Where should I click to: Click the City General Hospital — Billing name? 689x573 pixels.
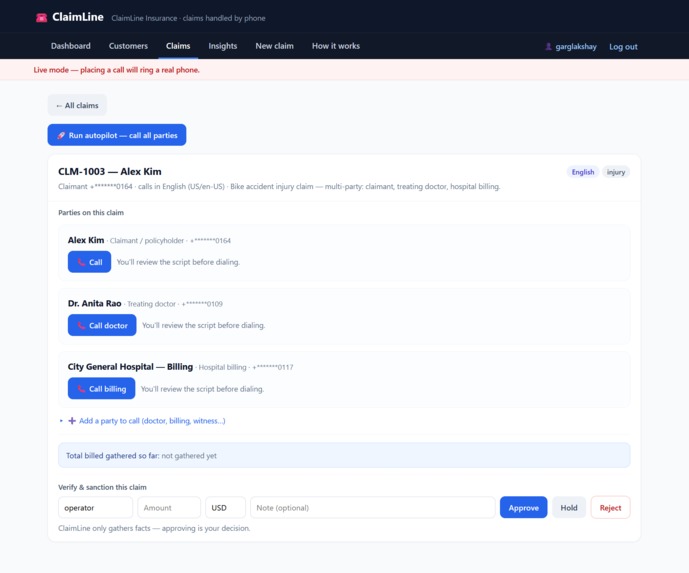[130, 366]
